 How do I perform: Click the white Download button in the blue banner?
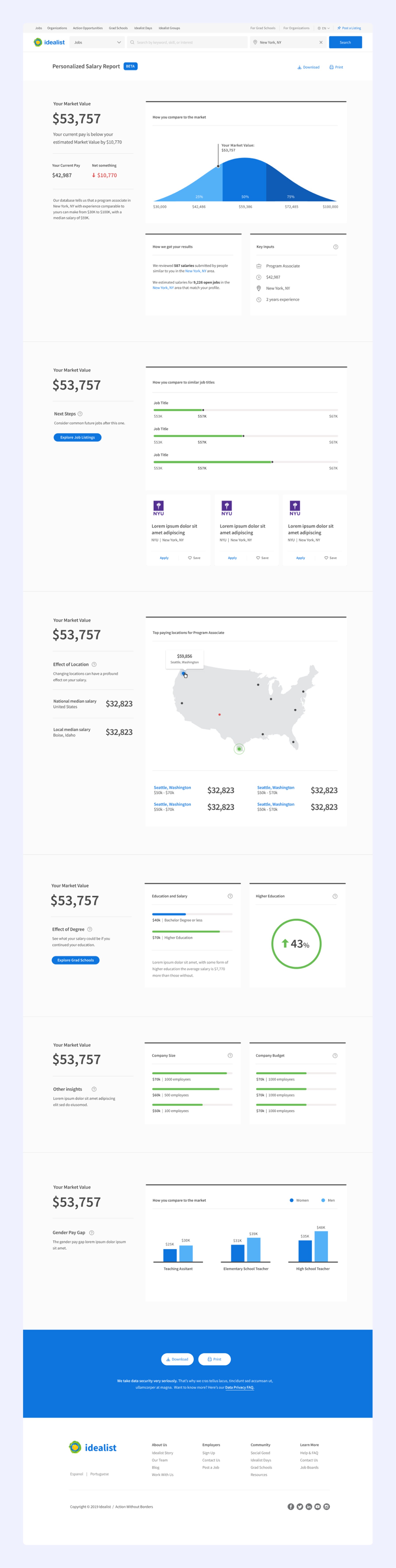tap(177, 1359)
